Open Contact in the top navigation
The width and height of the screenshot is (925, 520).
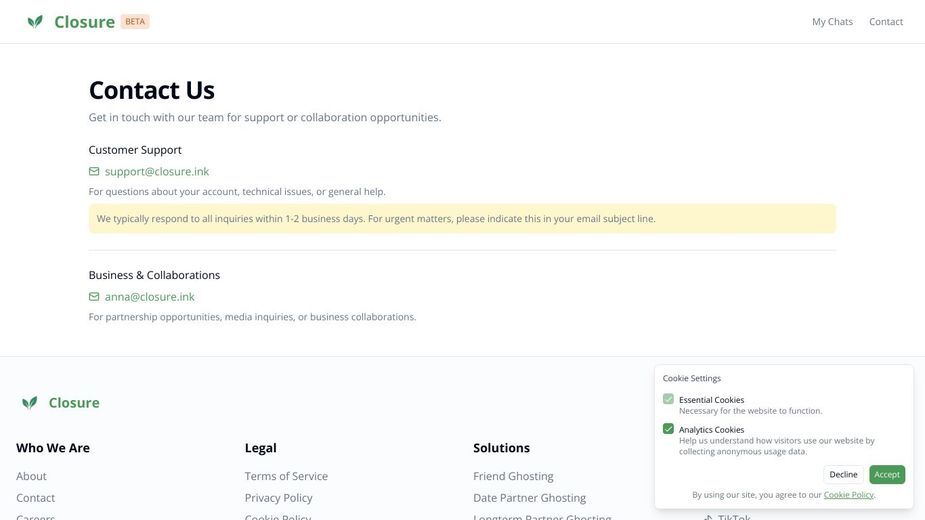[885, 22]
